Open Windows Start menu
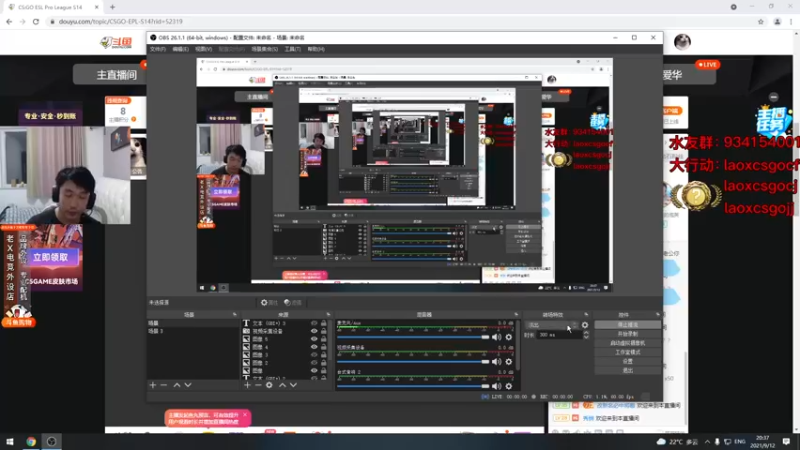The image size is (800, 450). click(x=10, y=441)
